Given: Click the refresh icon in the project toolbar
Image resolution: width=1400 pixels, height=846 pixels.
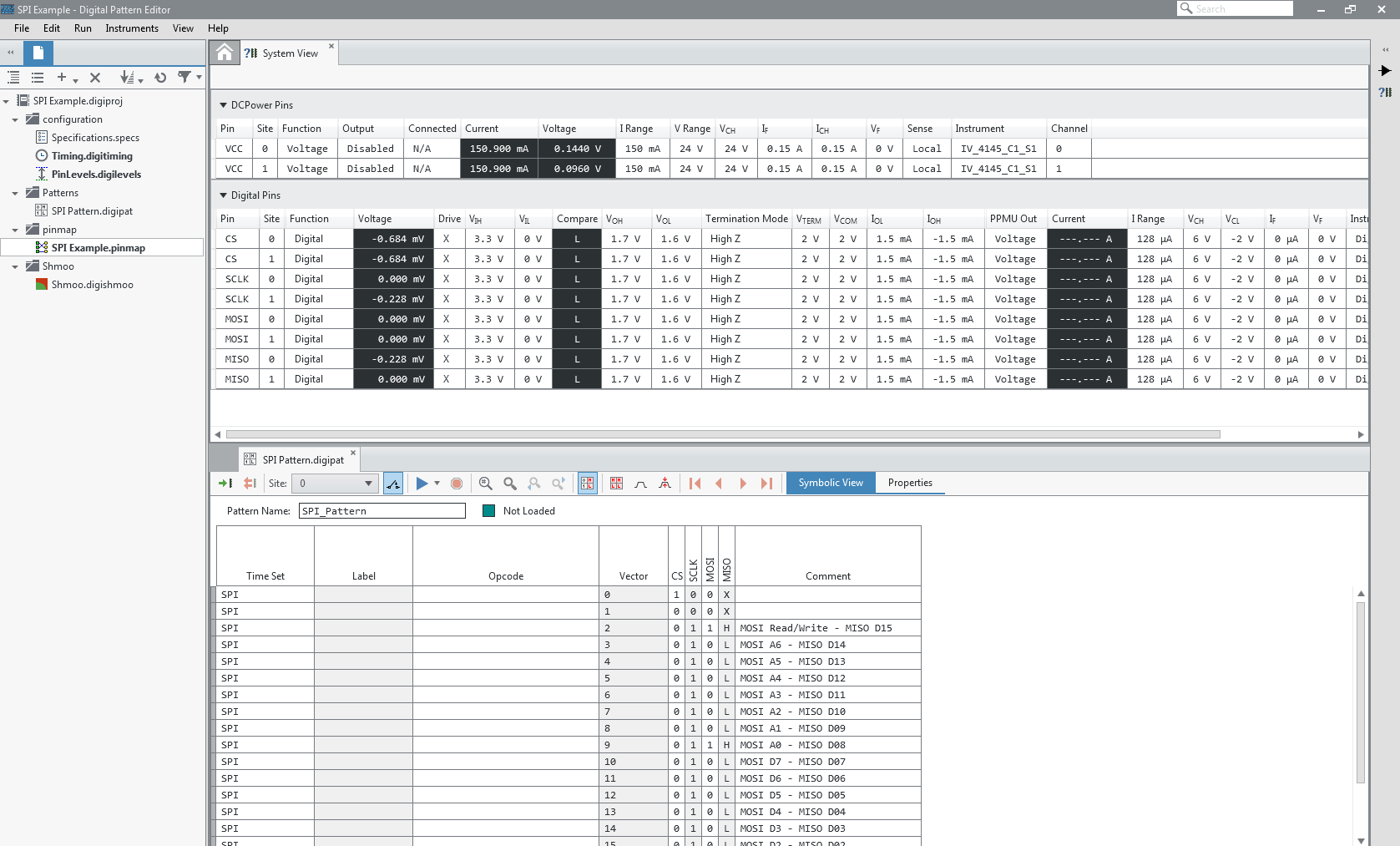Looking at the screenshot, I should (x=160, y=78).
